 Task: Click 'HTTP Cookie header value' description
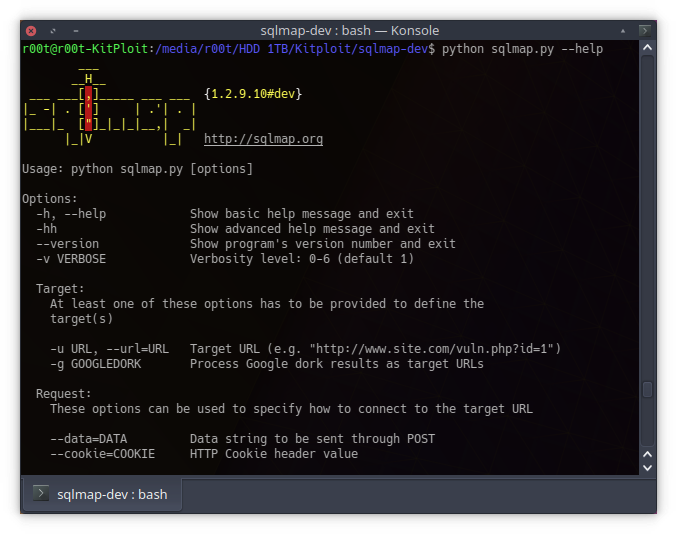pyautogui.click(x=274, y=454)
